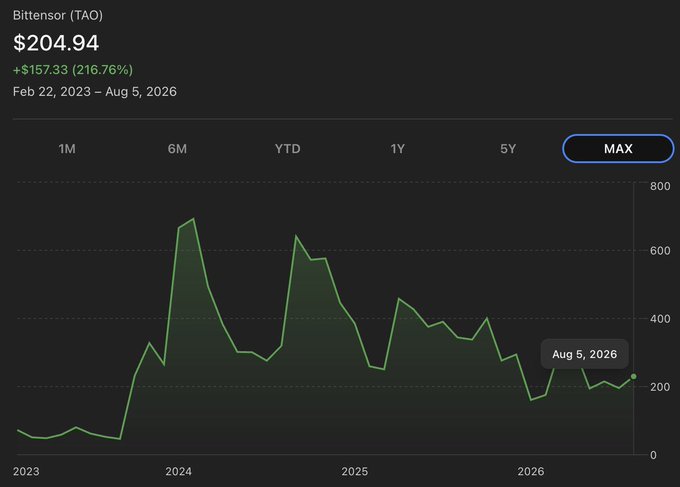
Task: Select the 1M time range tab
Action: point(67,149)
